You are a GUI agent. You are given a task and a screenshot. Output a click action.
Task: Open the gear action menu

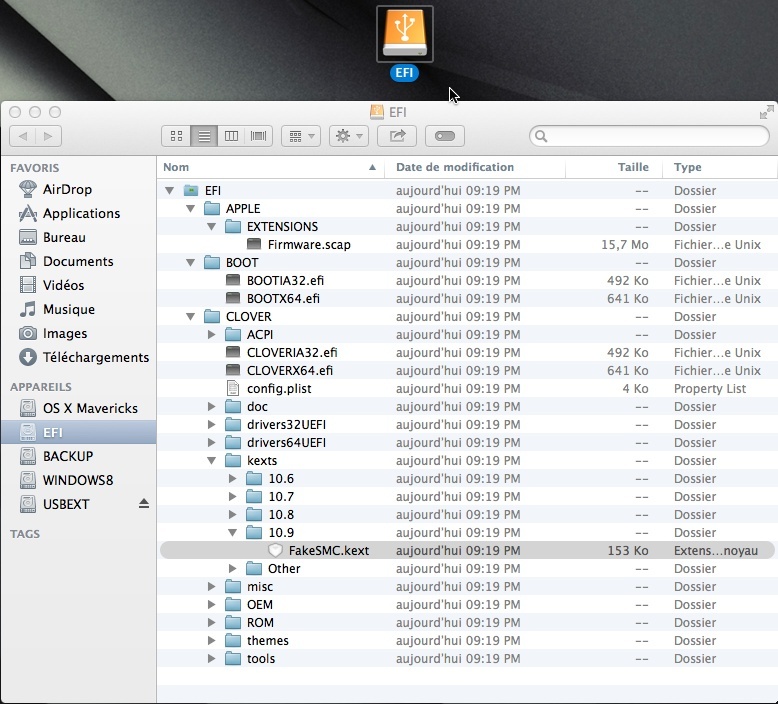pos(349,136)
